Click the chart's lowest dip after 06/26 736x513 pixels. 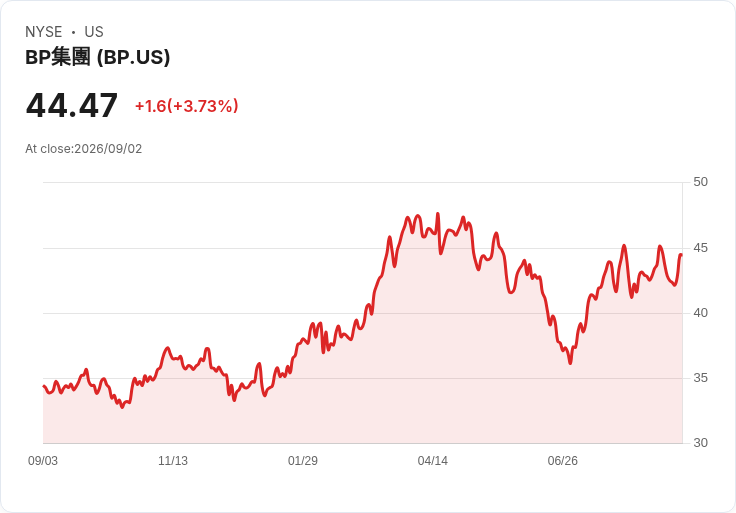[x=570, y=363]
